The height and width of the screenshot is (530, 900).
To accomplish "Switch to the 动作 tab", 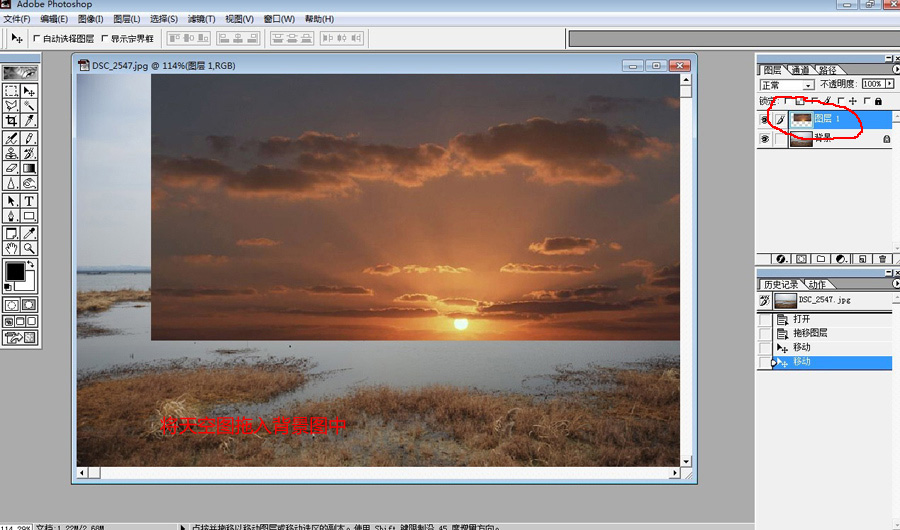I will click(x=817, y=285).
